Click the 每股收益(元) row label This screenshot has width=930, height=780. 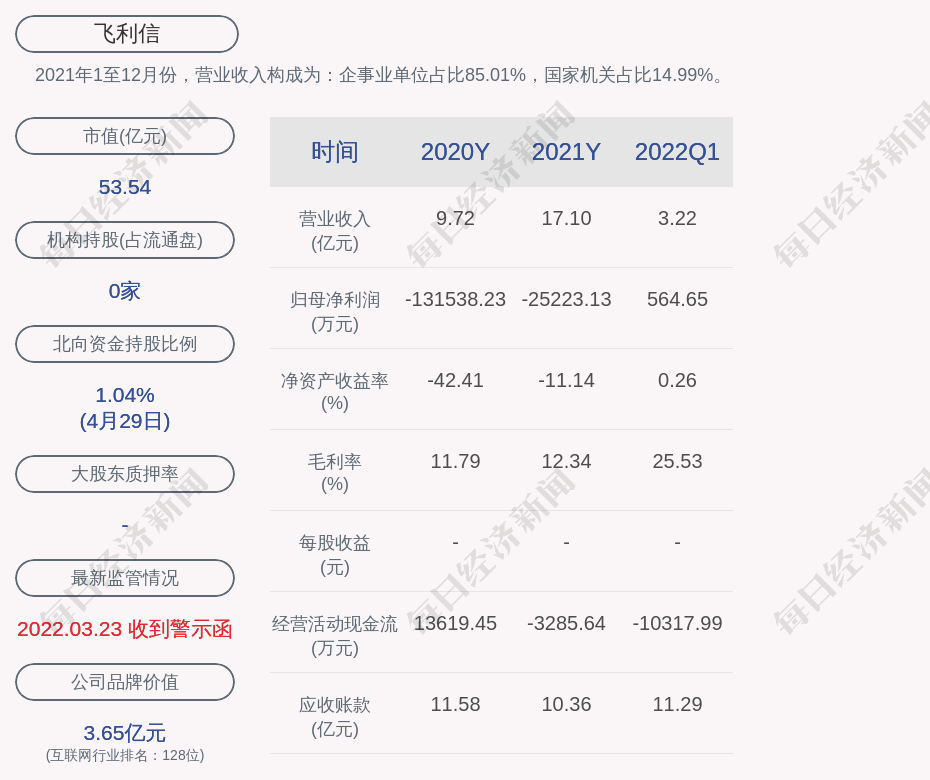[335, 555]
